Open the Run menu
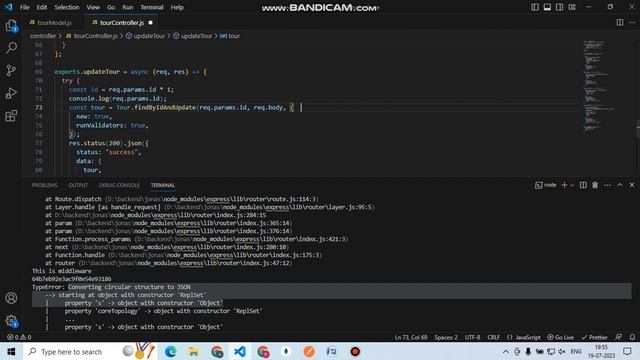 [128, 7]
